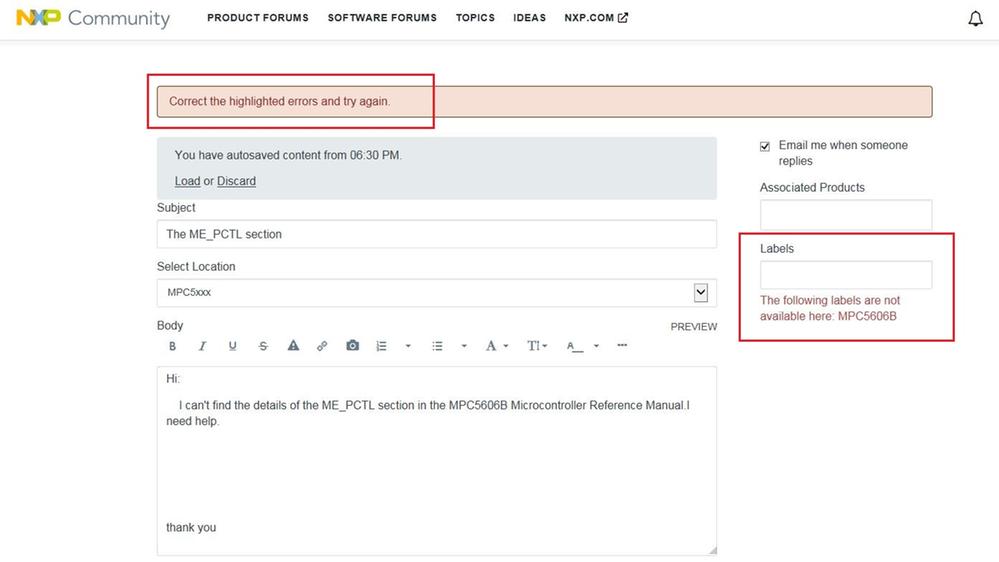
Task: Show more toolbar options with the ellipsis
Action: [x=622, y=345]
